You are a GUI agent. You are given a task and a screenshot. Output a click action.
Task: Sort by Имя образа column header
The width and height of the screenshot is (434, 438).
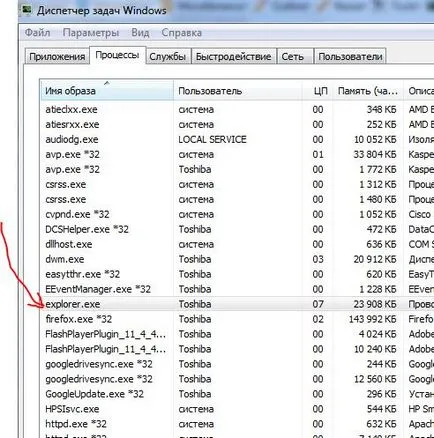coord(107,90)
